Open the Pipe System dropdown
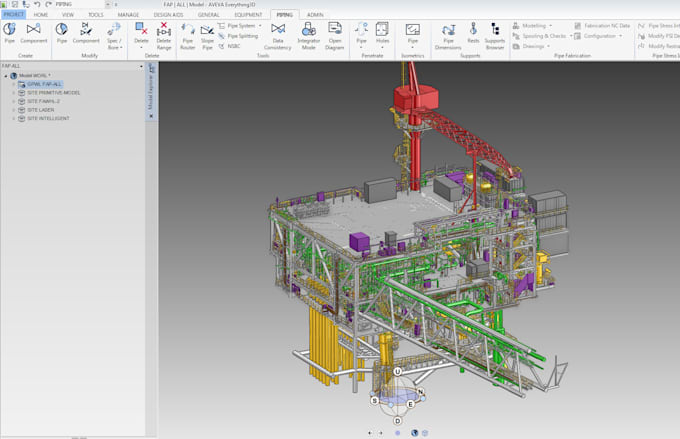The height and width of the screenshot is (439, 680). [240, 26]
